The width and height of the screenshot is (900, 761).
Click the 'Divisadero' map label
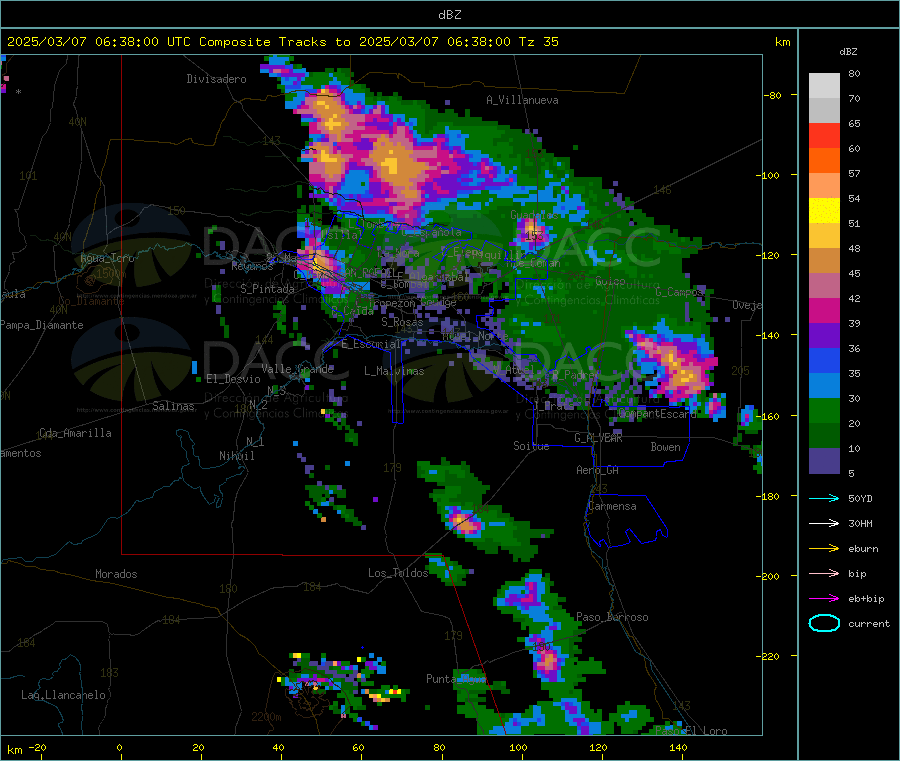pyautogui.click(x=216, y=79)
